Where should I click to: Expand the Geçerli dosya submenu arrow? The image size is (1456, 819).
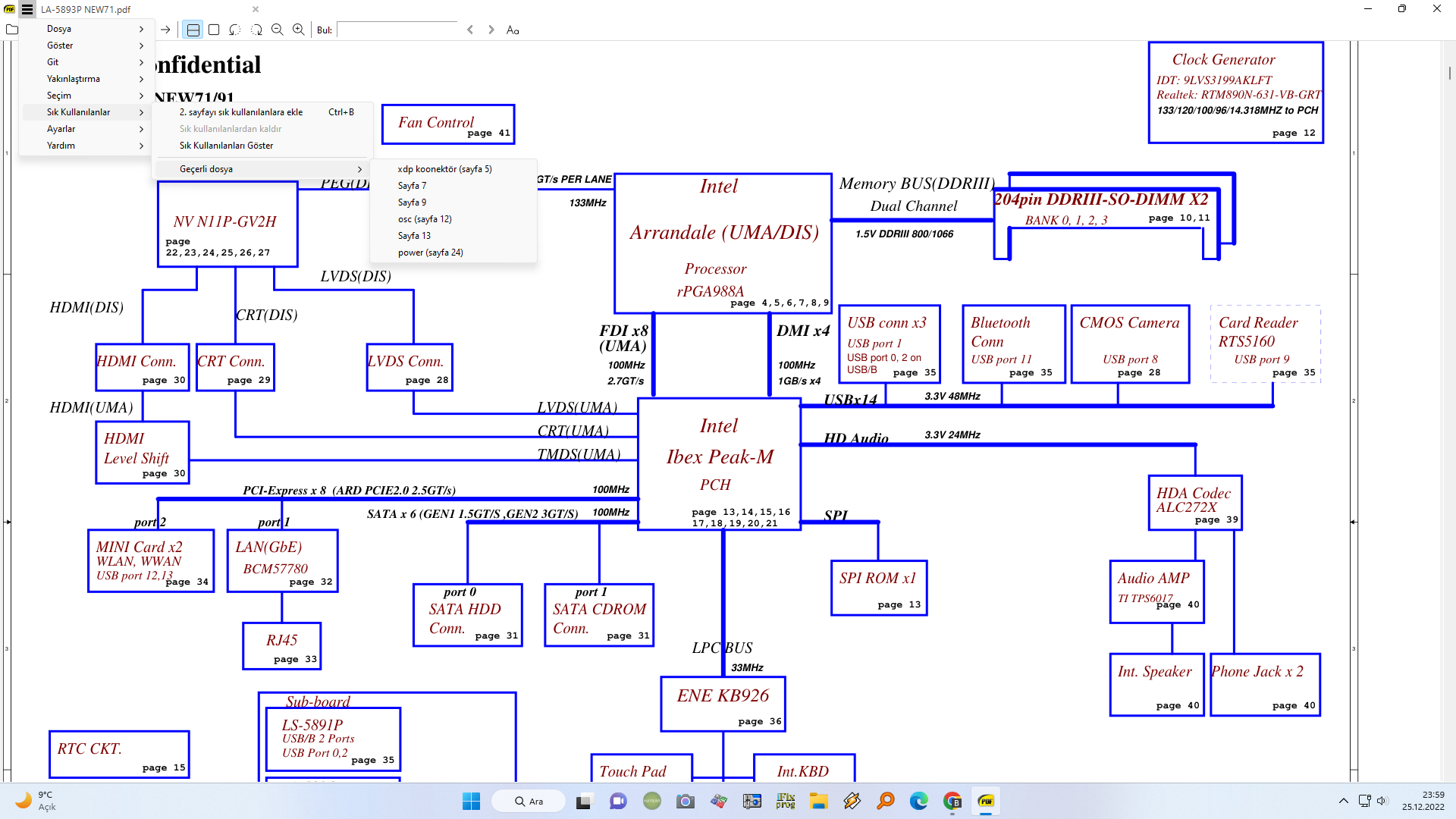coord(360,168)
